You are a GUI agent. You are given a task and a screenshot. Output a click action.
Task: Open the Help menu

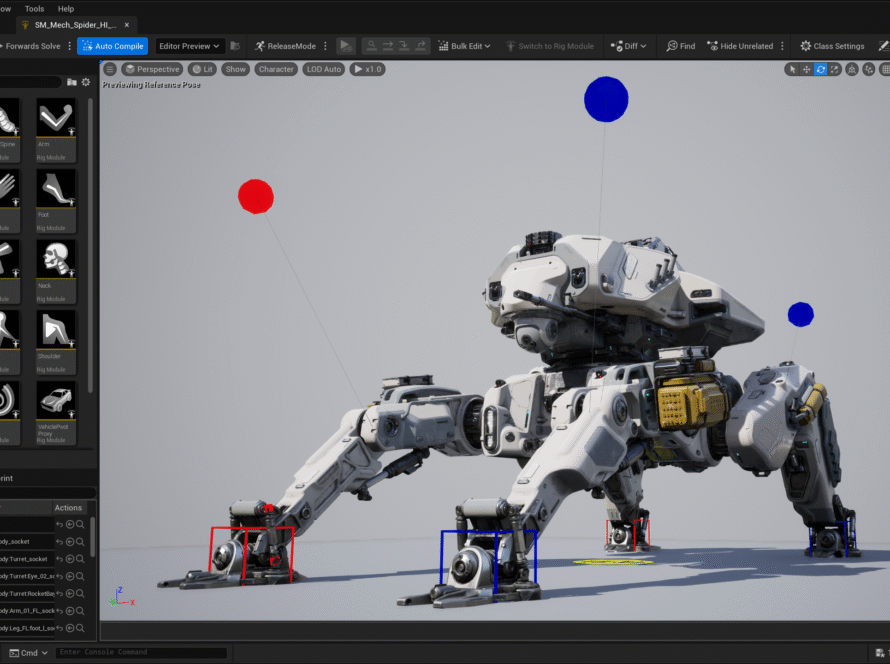tap(66, 8)
